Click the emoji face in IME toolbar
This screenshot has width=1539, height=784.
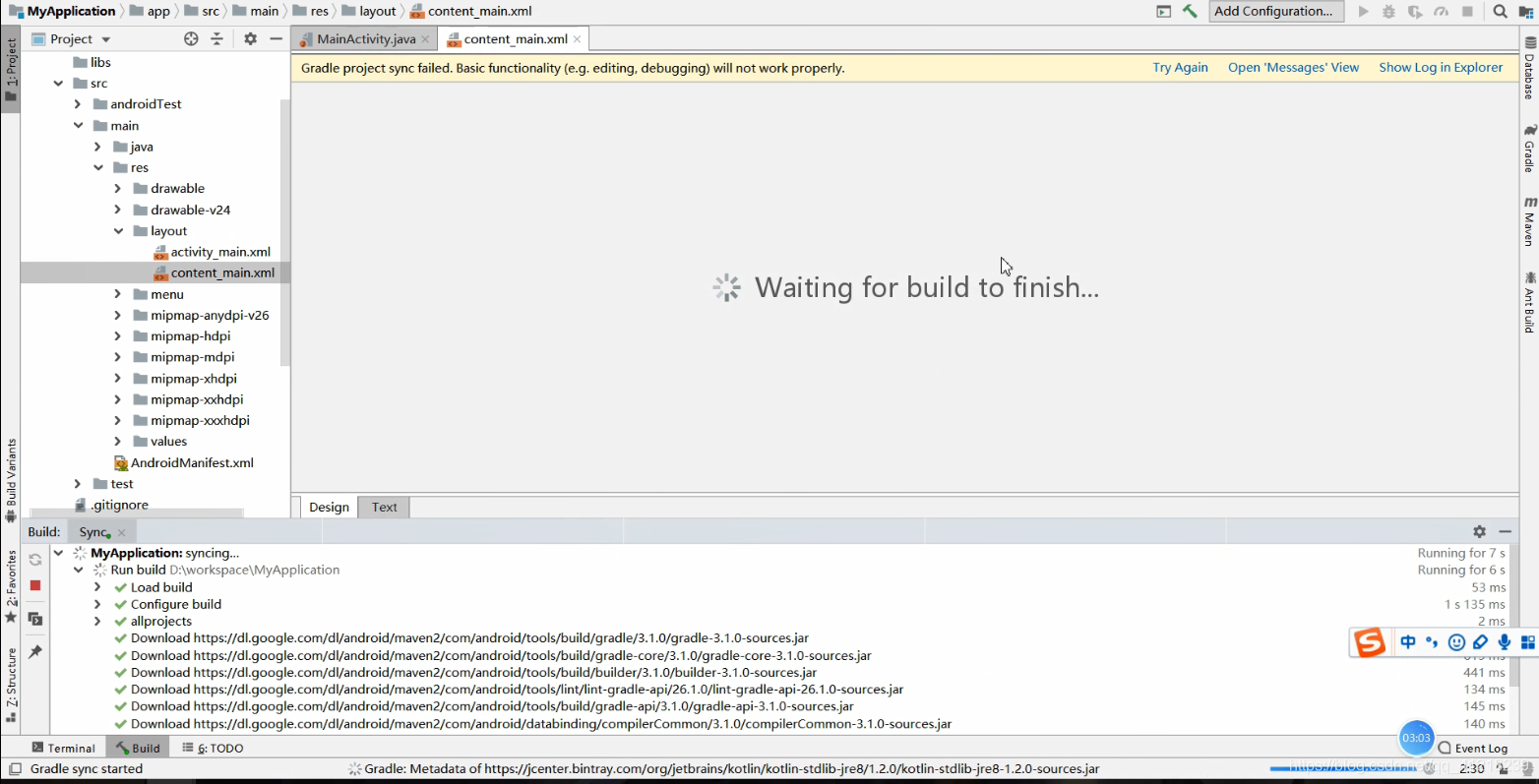(x=1456, y=642)
